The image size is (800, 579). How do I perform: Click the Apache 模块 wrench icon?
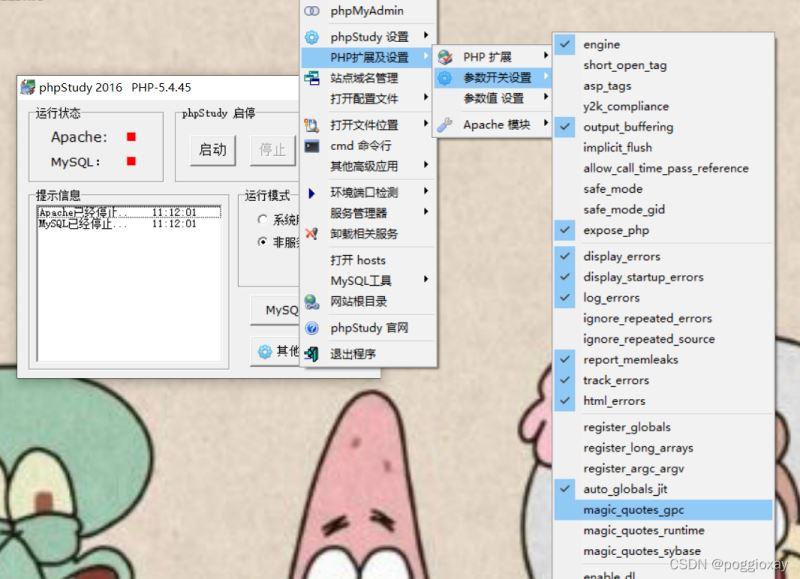pos(445,125)
